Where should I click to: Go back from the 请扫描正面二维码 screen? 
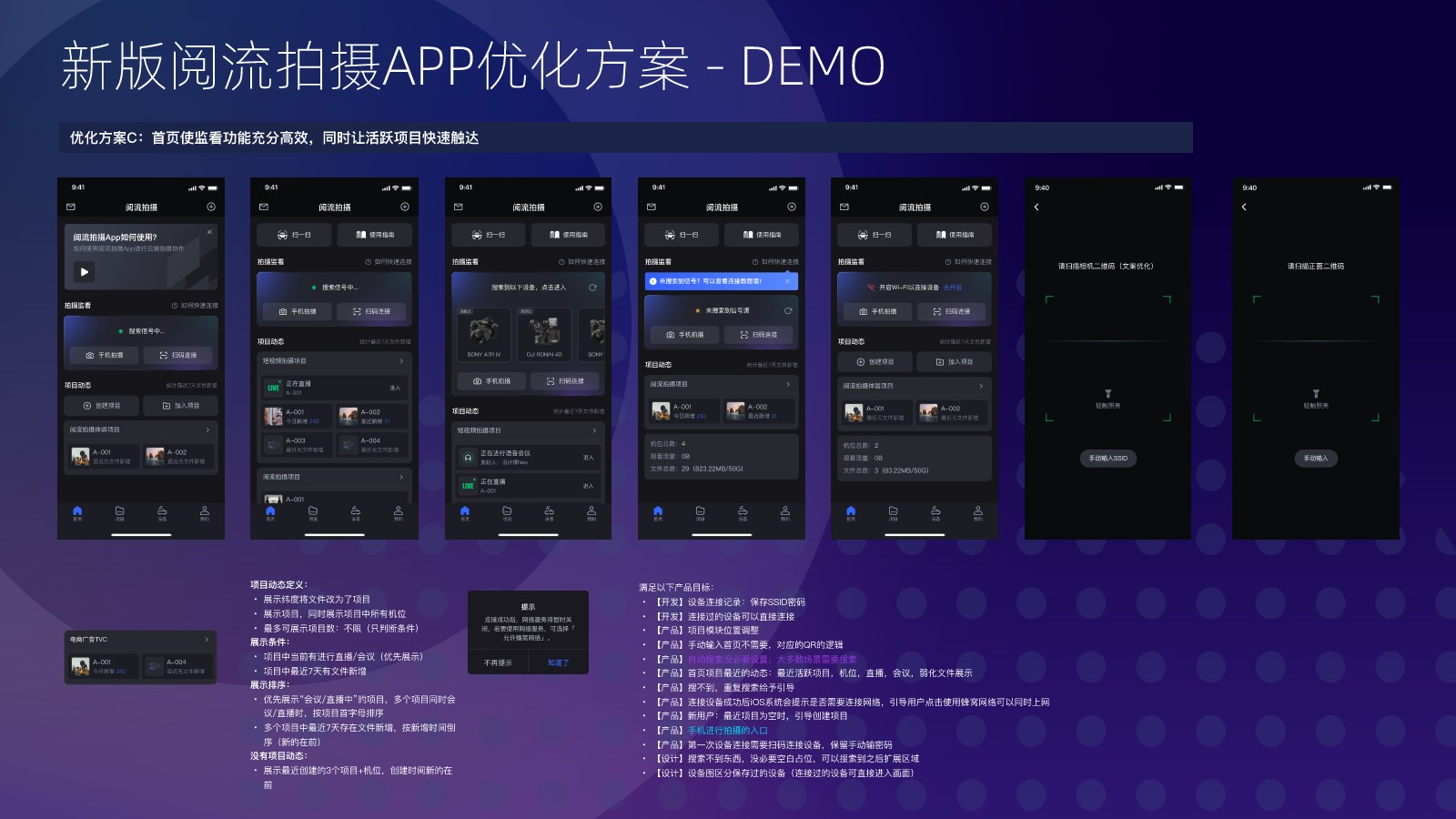1244,207
